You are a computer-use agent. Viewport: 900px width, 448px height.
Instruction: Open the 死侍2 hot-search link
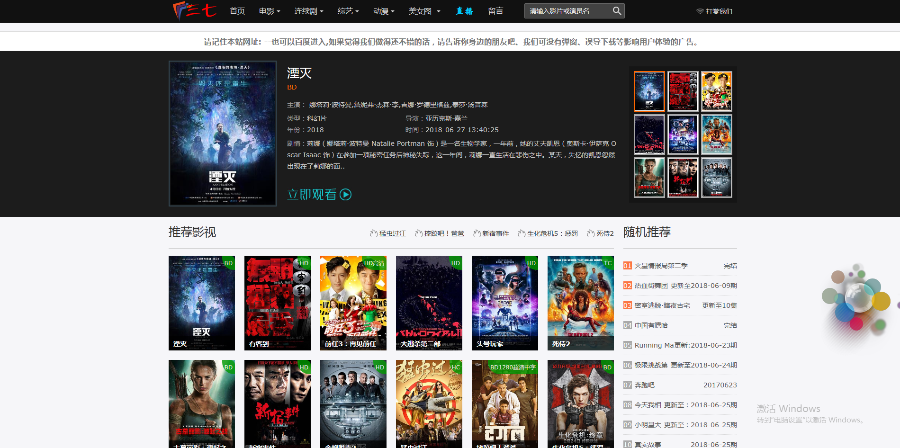click(x=605, y=233)
